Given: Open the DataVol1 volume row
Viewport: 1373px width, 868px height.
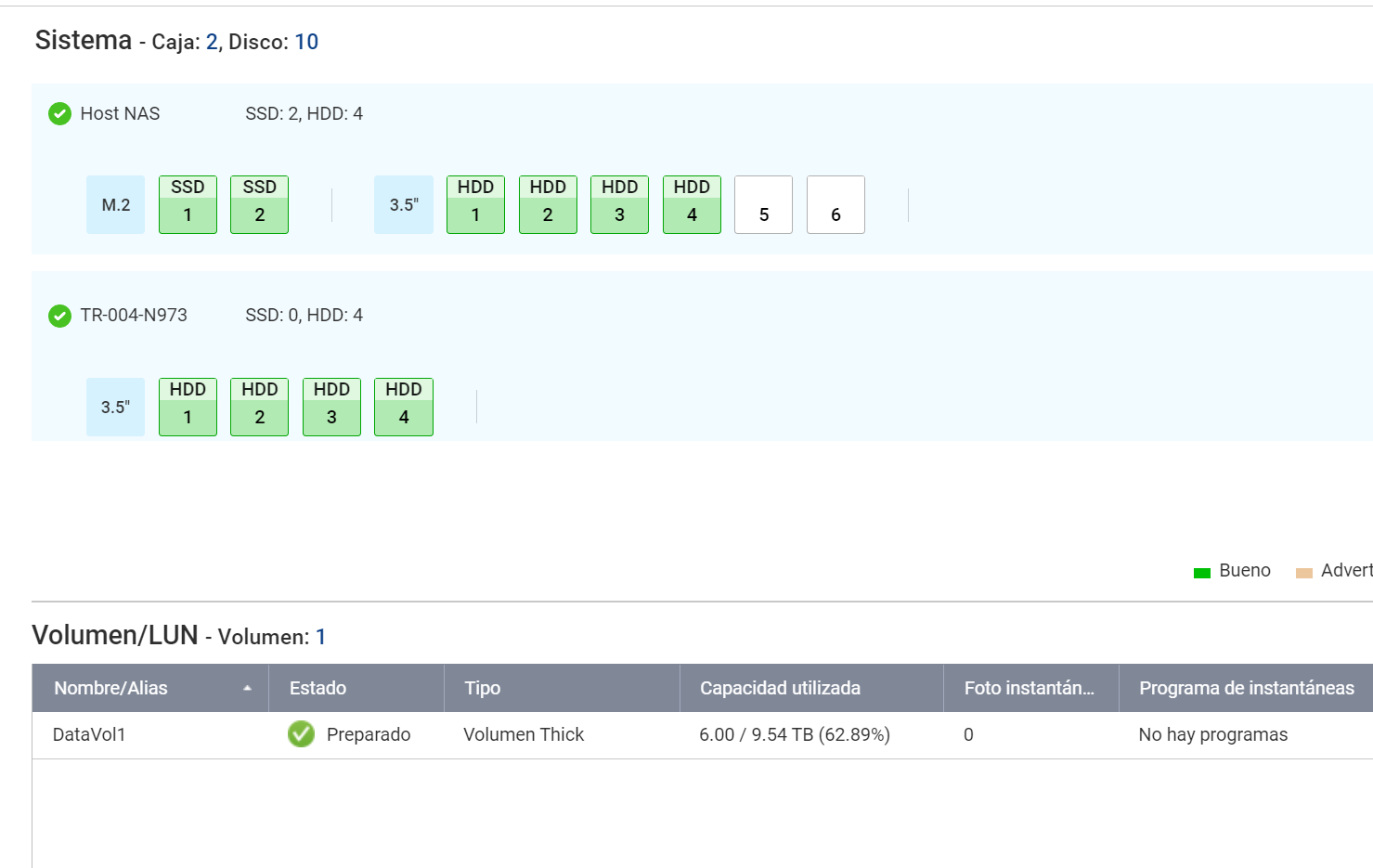Looking at the screenshot, I should (89, 734).
